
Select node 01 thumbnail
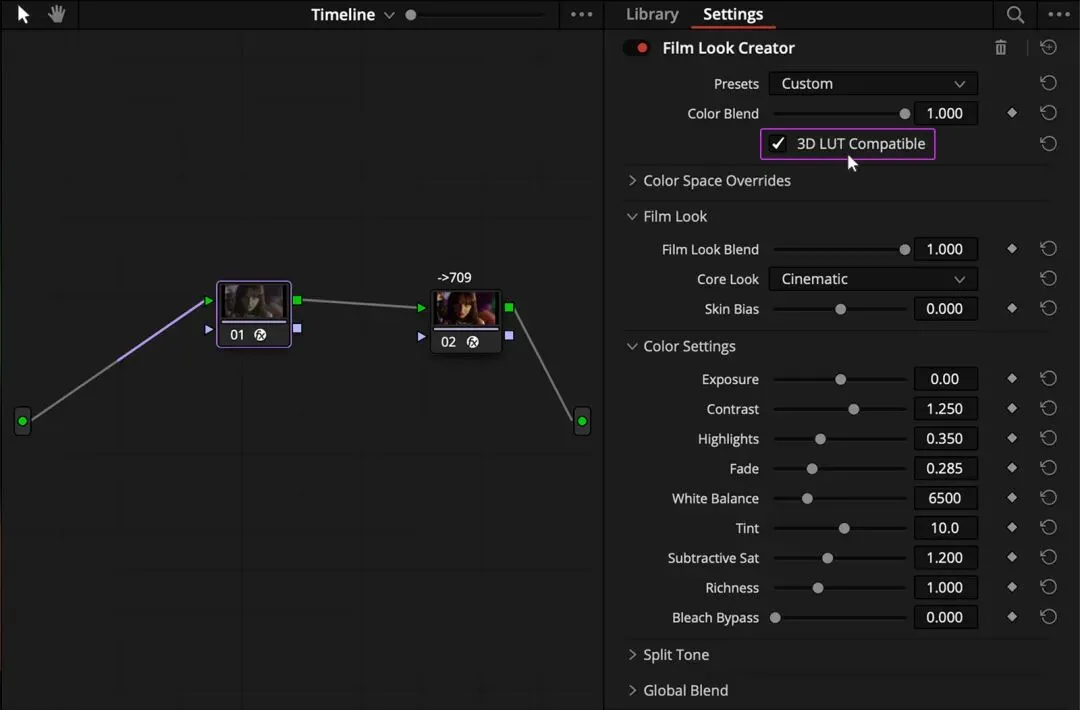tap(253, 301)
